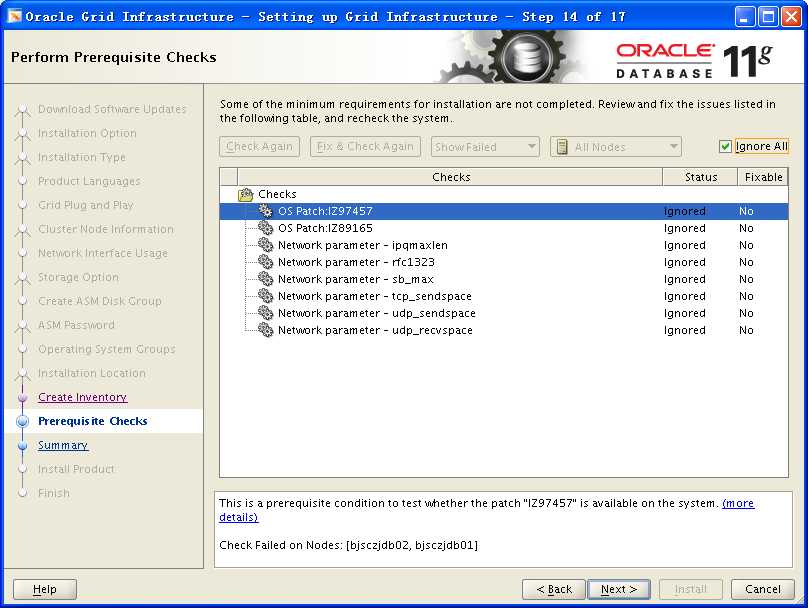Minimize the installer window
This screenshot has width=808, height=608.
(744, 17)
